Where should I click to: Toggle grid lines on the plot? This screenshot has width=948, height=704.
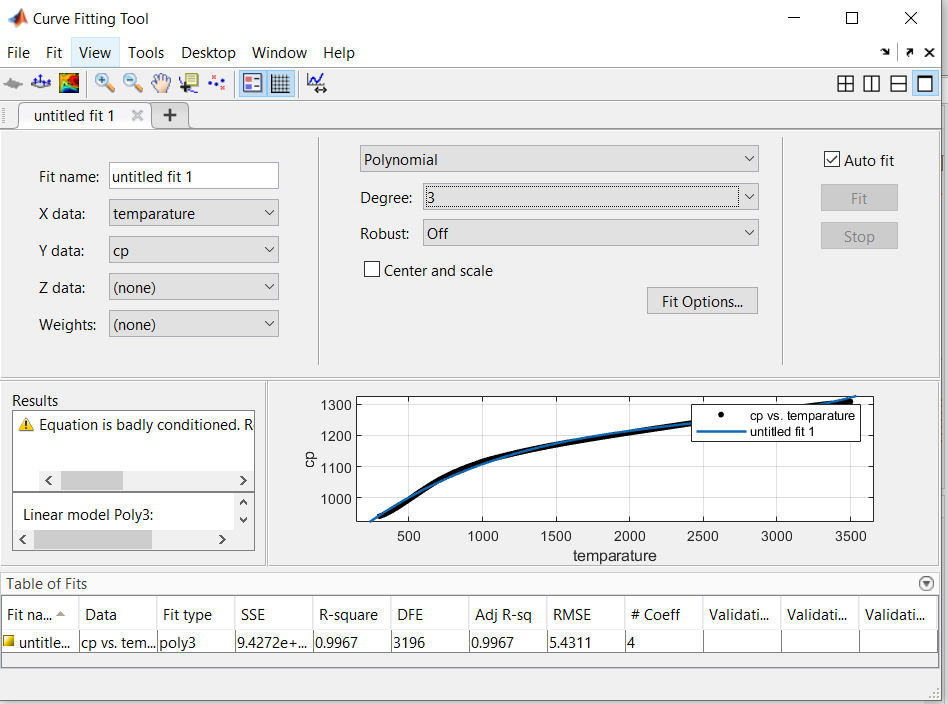click(281, 83)
